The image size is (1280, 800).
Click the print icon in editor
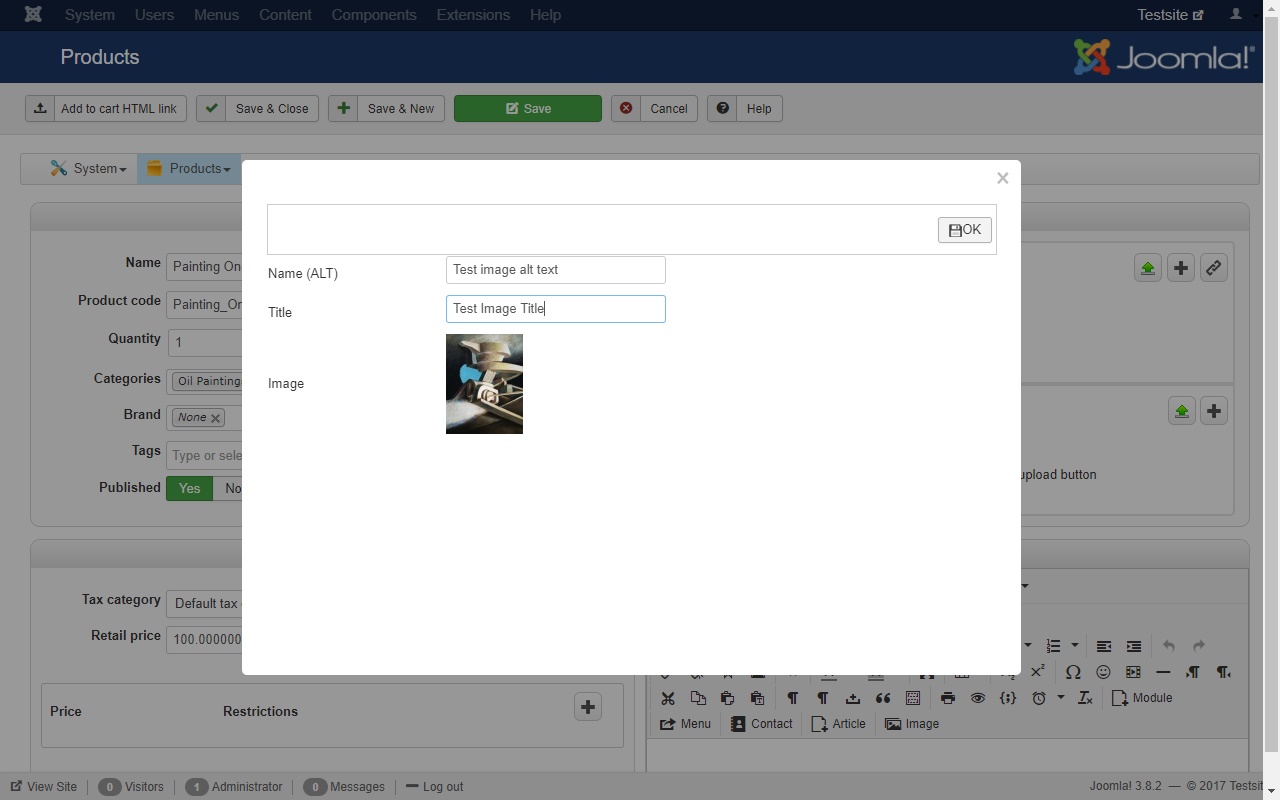(947, 698)
